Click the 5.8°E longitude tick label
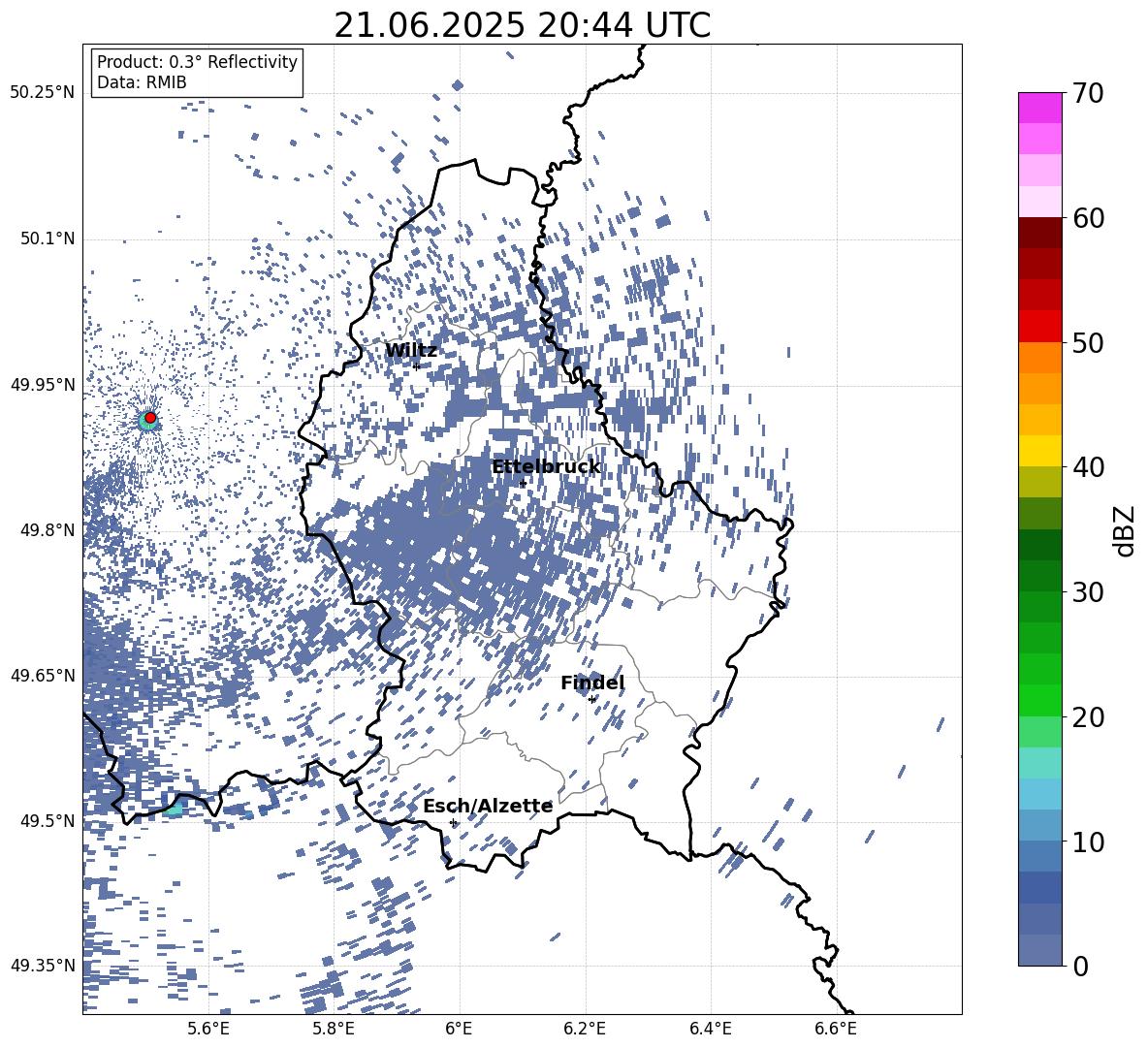This screenshot has height=1048, width=1148. coord(334,1029)
